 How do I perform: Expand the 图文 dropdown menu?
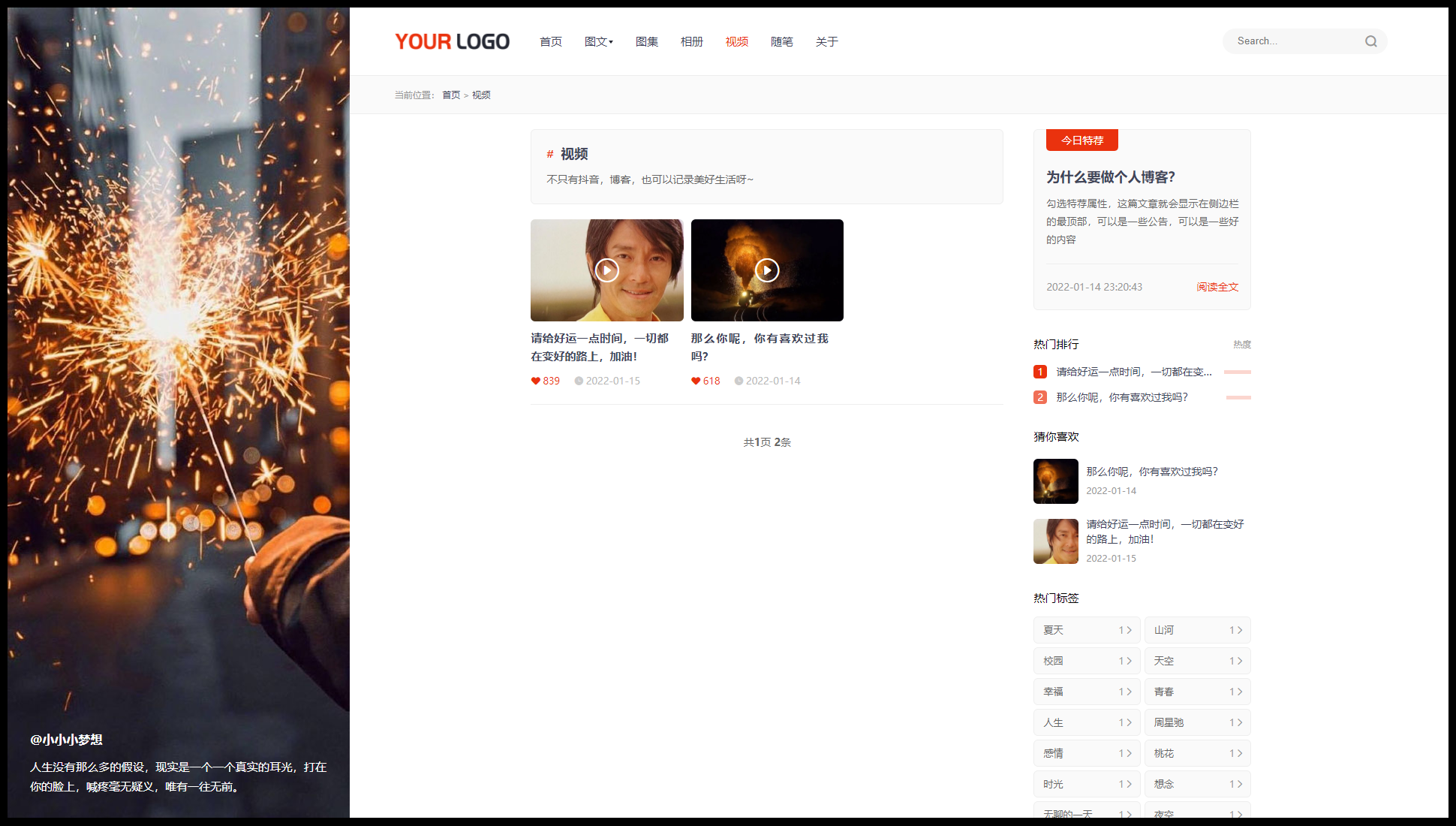599,41
